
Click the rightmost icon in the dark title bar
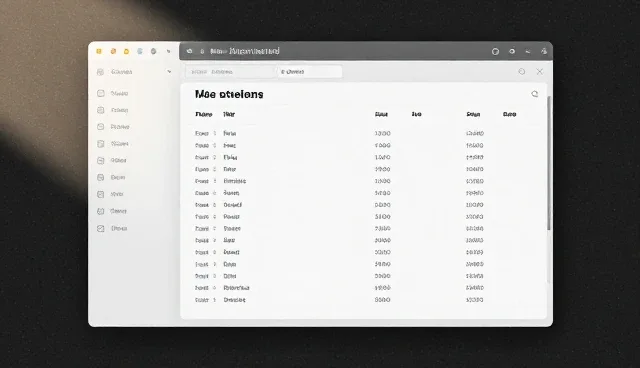pos(544,51)
